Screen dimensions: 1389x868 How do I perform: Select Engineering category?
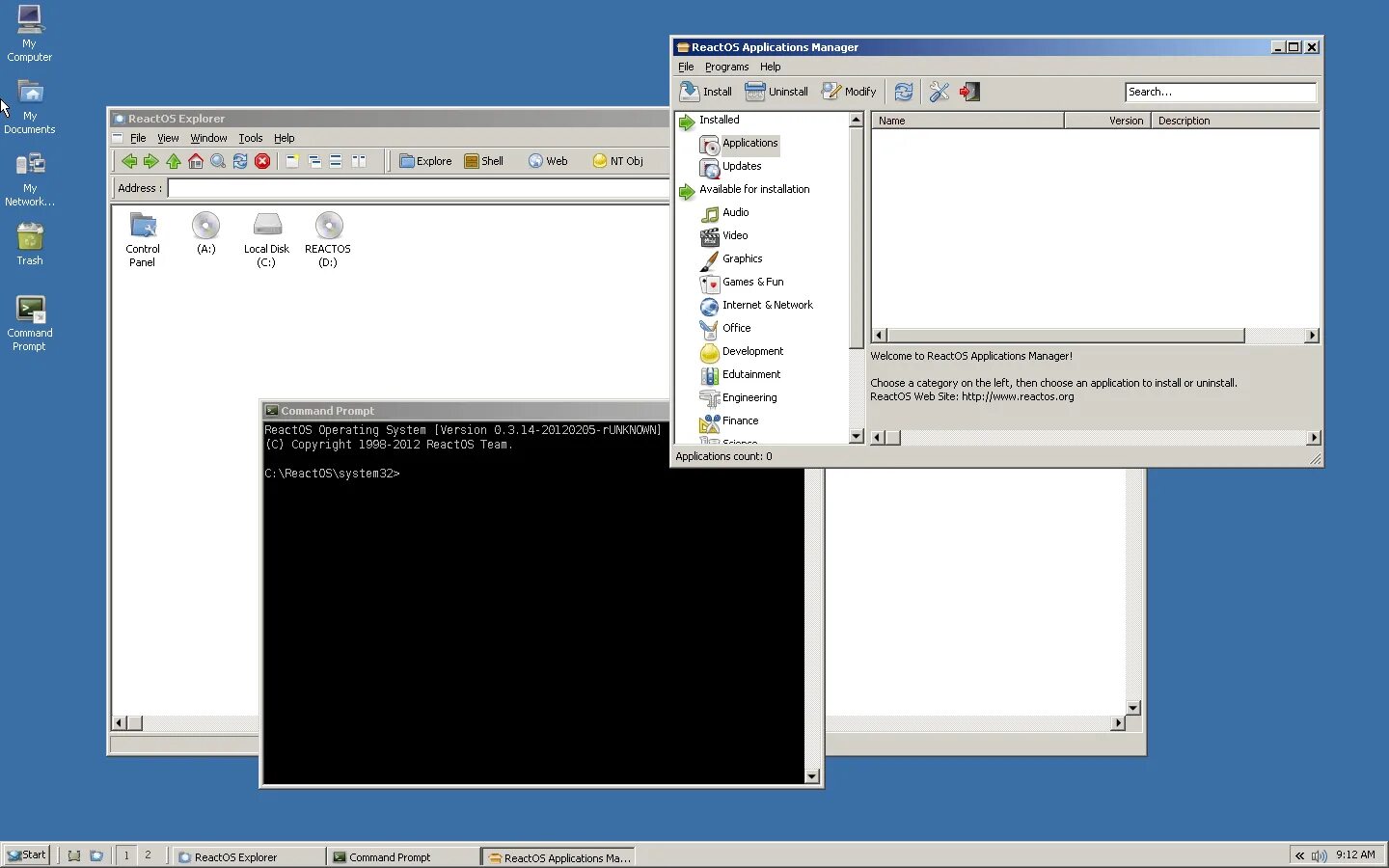tap(749, 397)
